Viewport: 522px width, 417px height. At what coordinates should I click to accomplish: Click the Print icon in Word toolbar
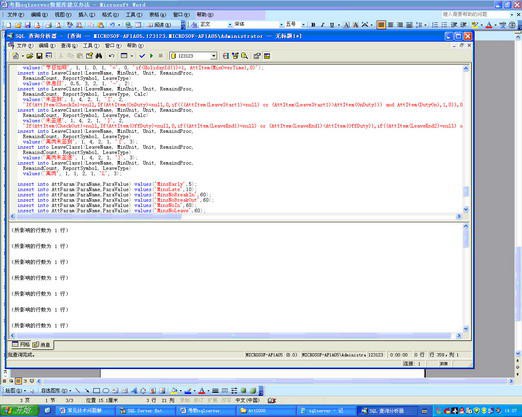point(49,25)
